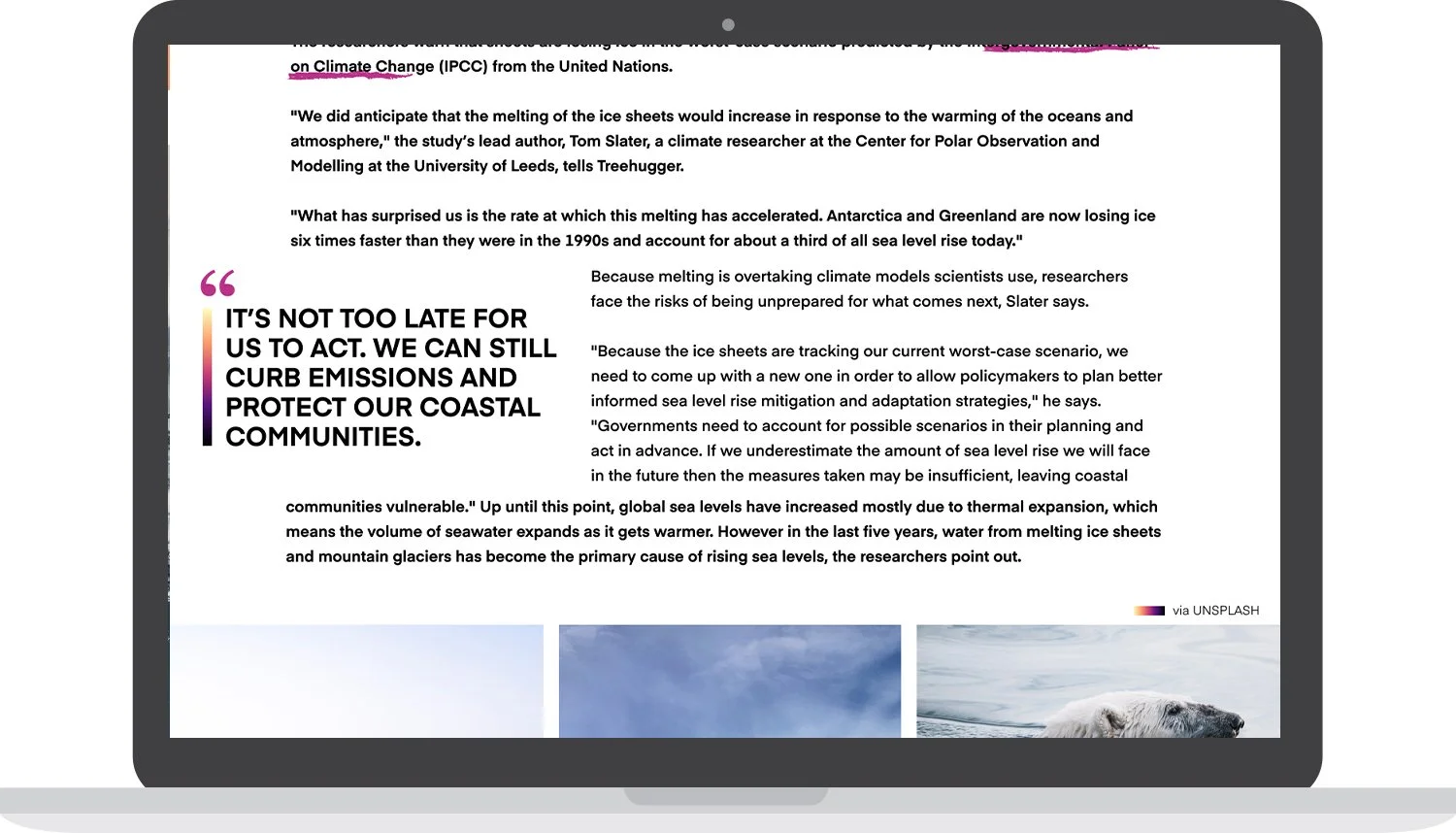This screenshot has width=1456, height=833.
Task: Click the words 'University of Leeds, tells Treehugger'
Action: pyautogui.click(x=548, y=166)
